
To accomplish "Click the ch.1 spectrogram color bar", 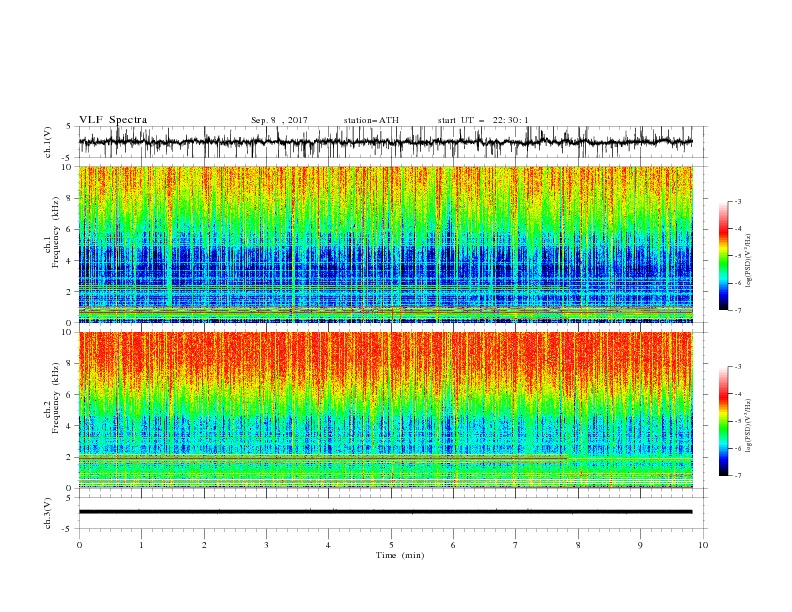I will [723, 256].
